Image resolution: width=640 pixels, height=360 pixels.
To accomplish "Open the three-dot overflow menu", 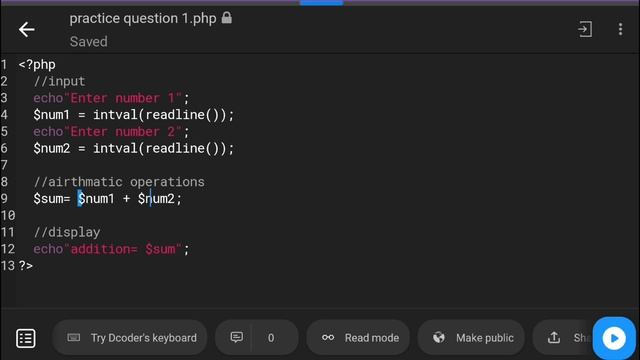I will 620,29.
